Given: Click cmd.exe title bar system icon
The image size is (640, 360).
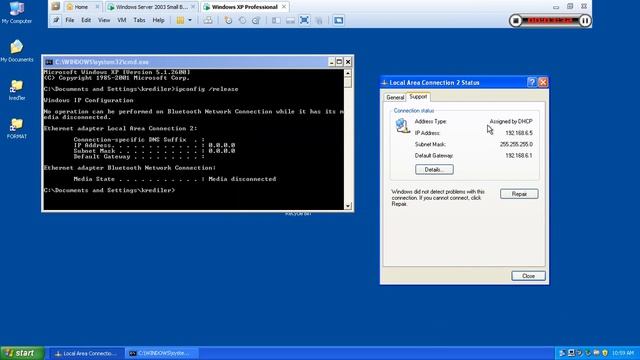Looking at the screenshot, I should [x=49, y=62].
